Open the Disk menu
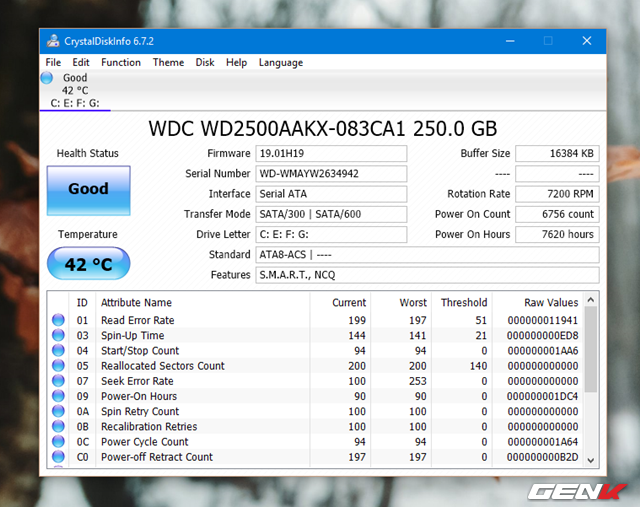This screenshot has width=640, height=507. [204, 62]
